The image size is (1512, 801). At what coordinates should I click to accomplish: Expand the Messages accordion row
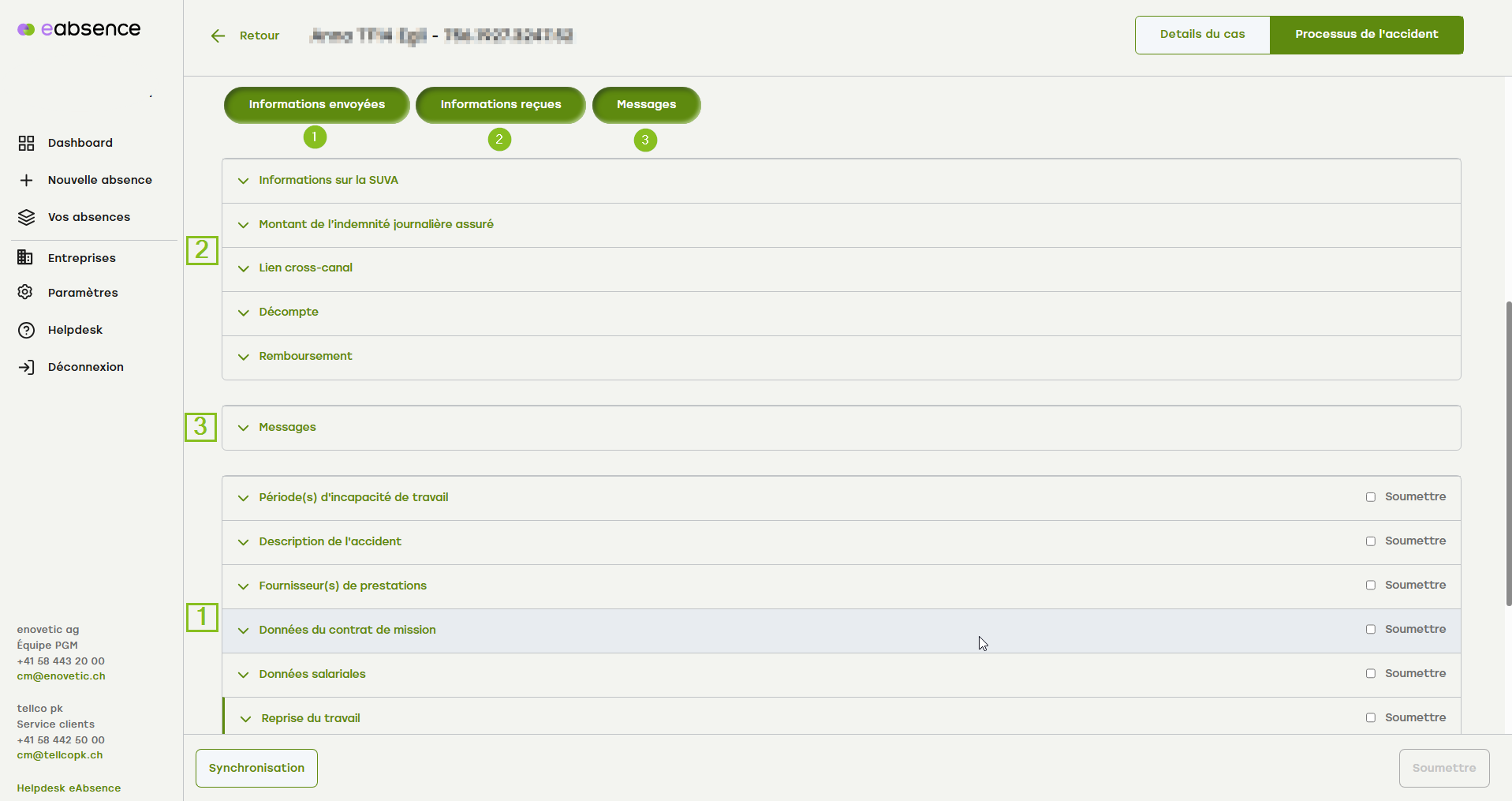pos(287,428)
